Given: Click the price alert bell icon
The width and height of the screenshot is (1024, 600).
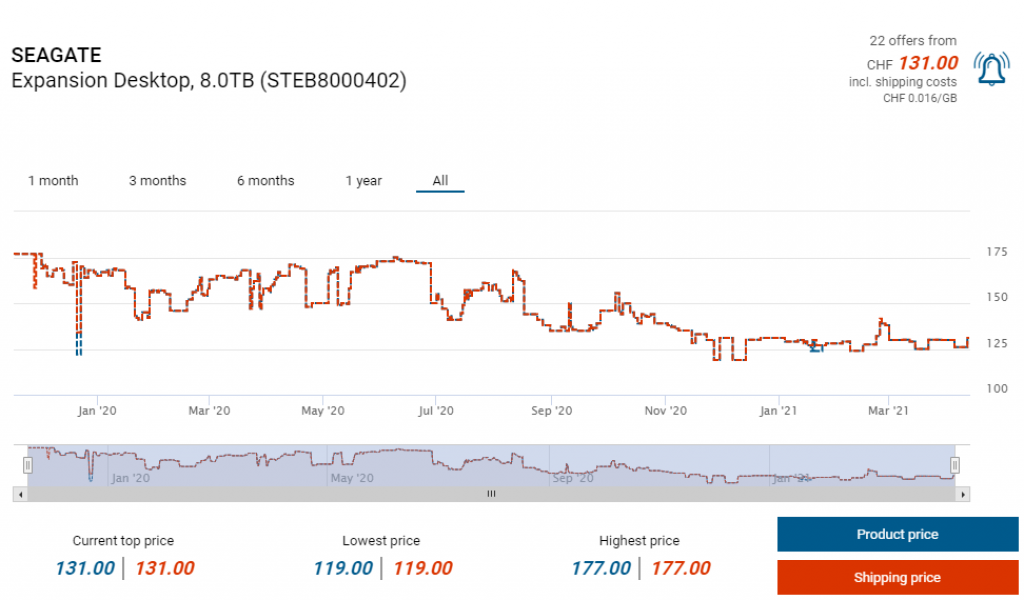Looking at the screenshot, I should [x=991, y=68].
